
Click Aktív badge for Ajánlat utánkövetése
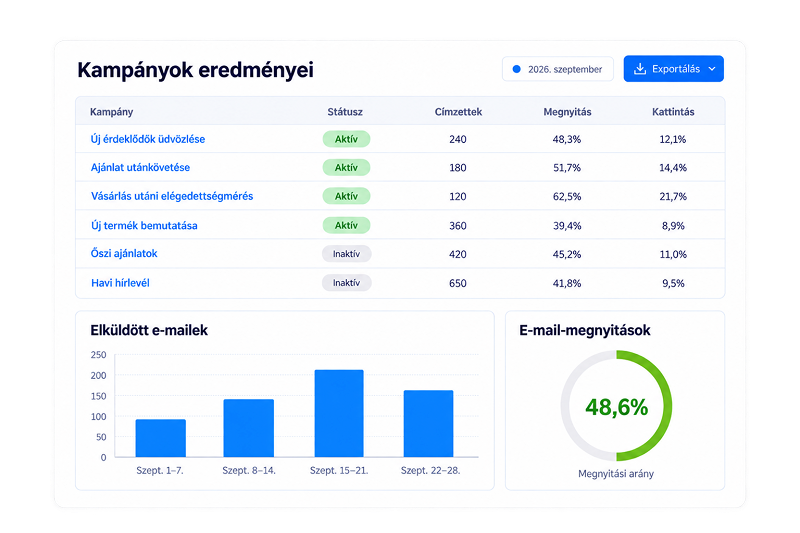click(x=346, y=167)
